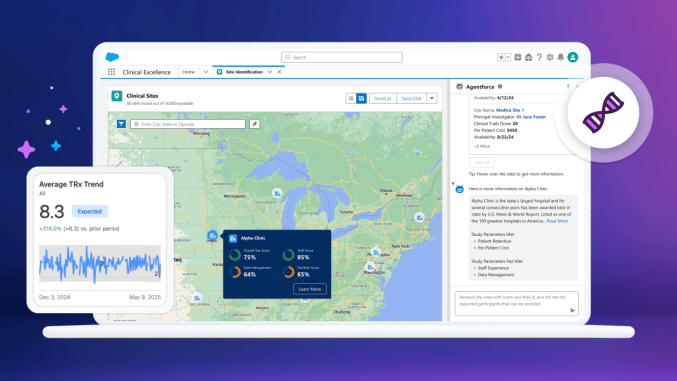The width and height of the screenshot is (677, 381).
Task: Expand more actions dropdown beside Send CDA
Action: coord(432,98)
